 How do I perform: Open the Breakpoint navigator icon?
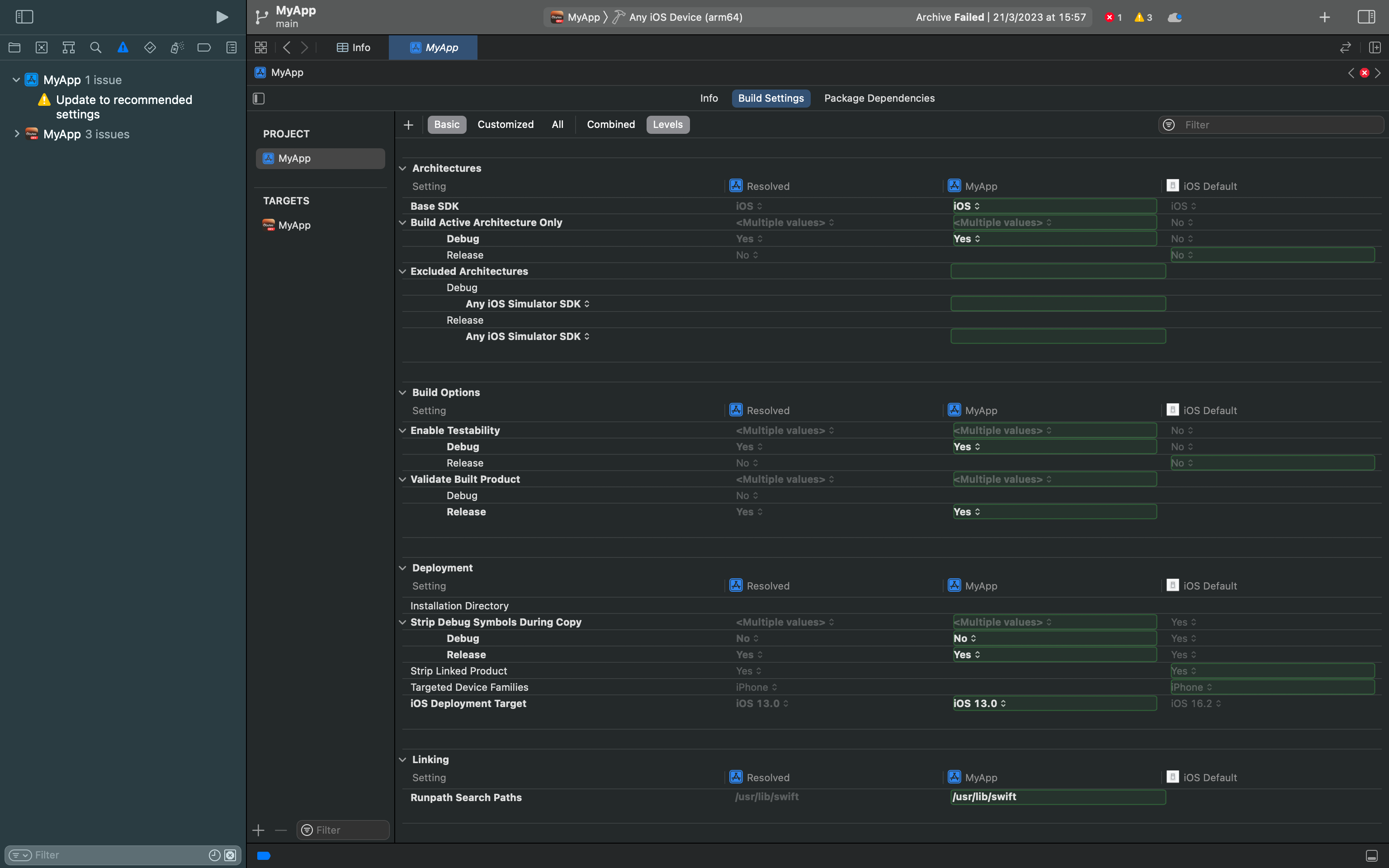click(x=204, y=47)
